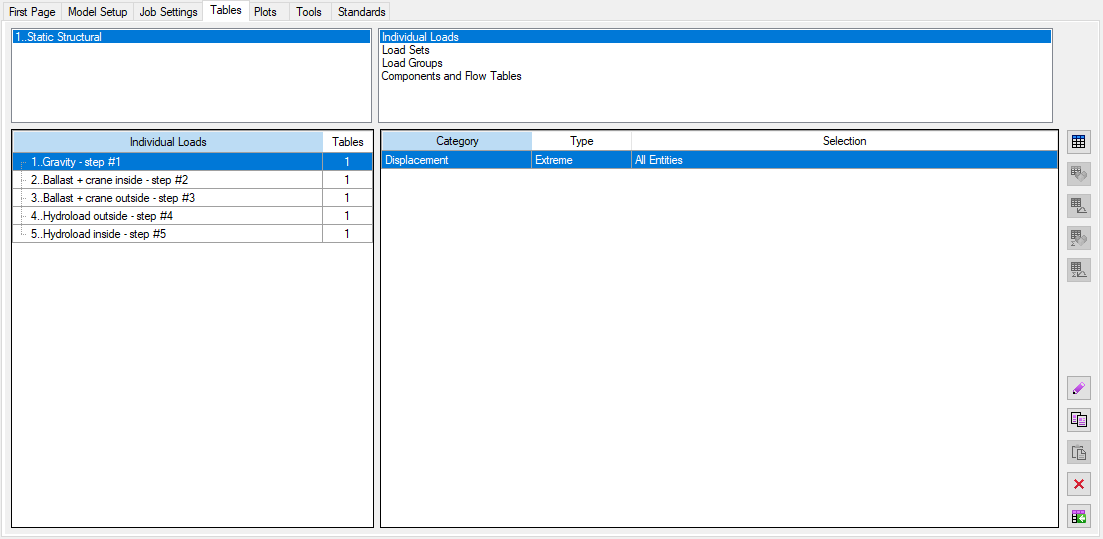
Task: Click the copy tables icon
Action: coord(1078,421)
